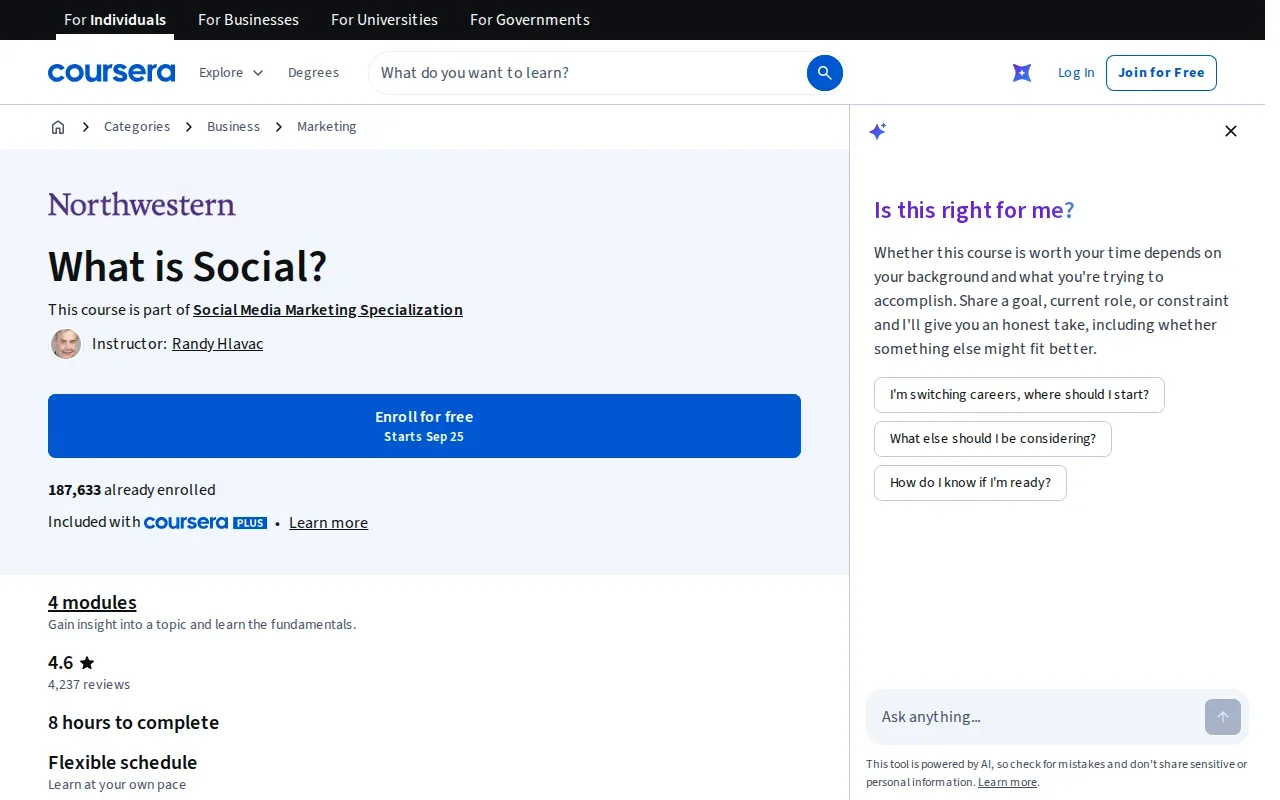Click the blue search magnifier button
1280x800 pixels.
tap(825, 73)
